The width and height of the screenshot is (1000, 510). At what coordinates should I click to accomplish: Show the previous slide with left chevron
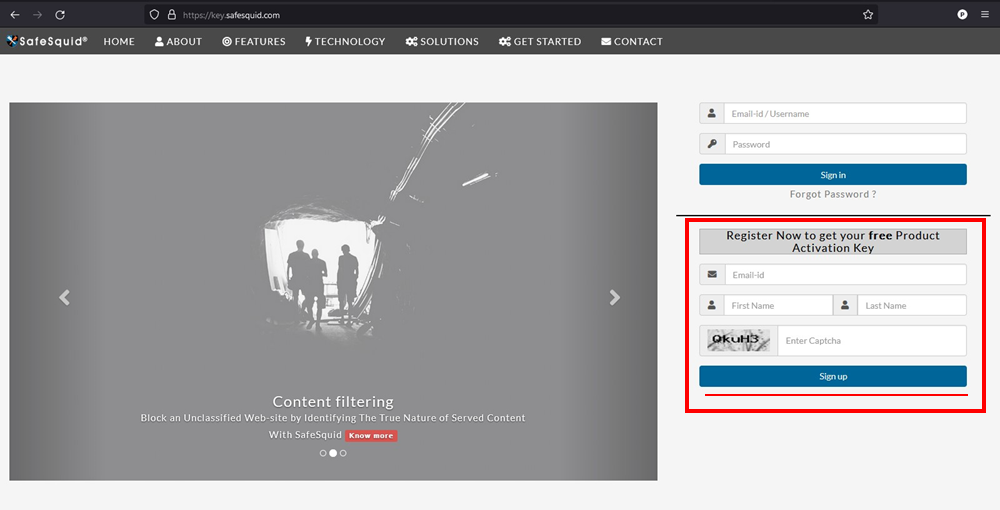[x=64, y=297]
